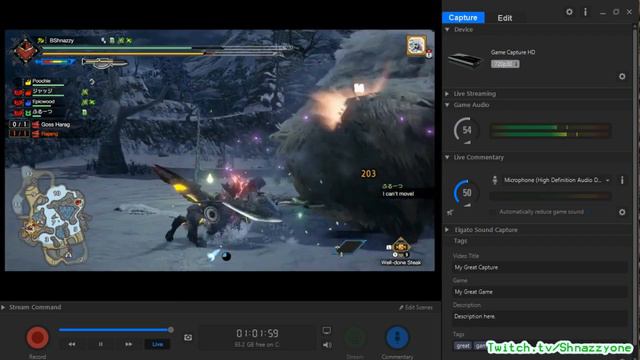Click the Video Title input field
Image resolution: width=640 pixels, height=360 pixels.
(539, 267)
